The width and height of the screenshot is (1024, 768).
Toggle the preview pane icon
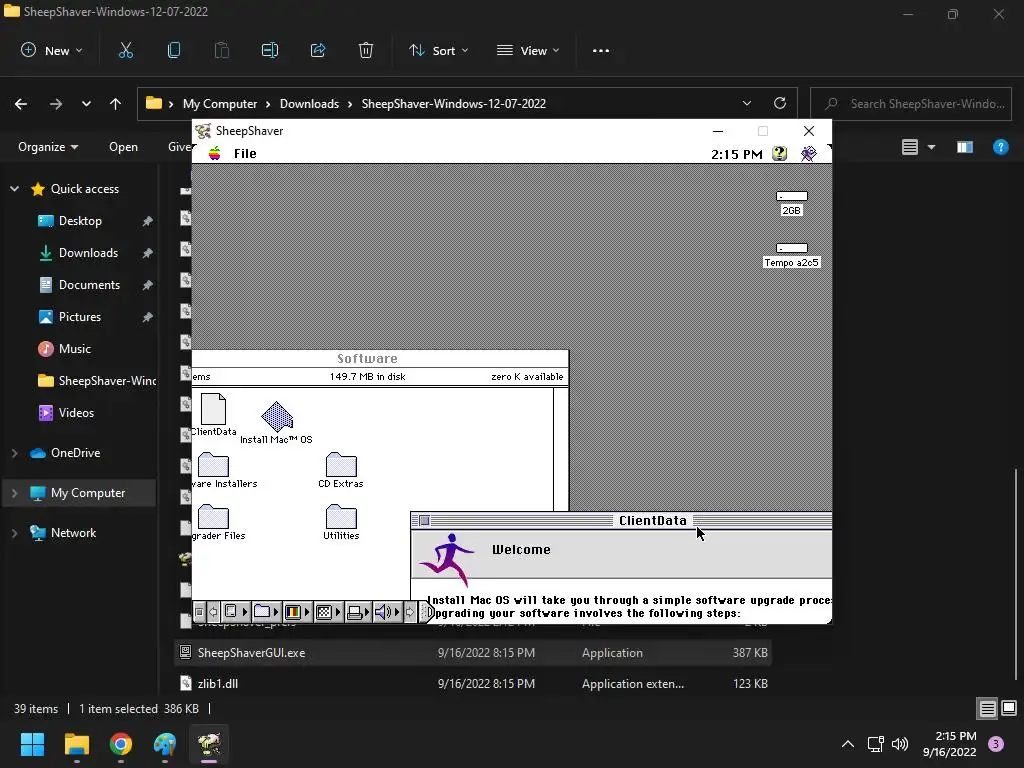965,147
